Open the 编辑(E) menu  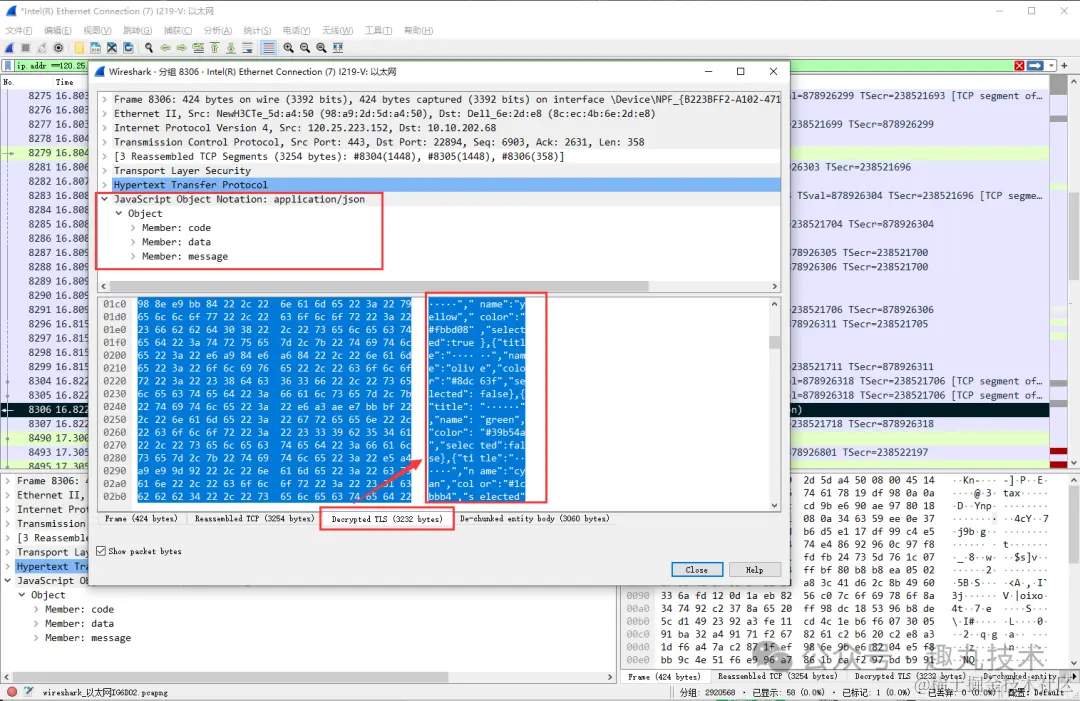57,30
